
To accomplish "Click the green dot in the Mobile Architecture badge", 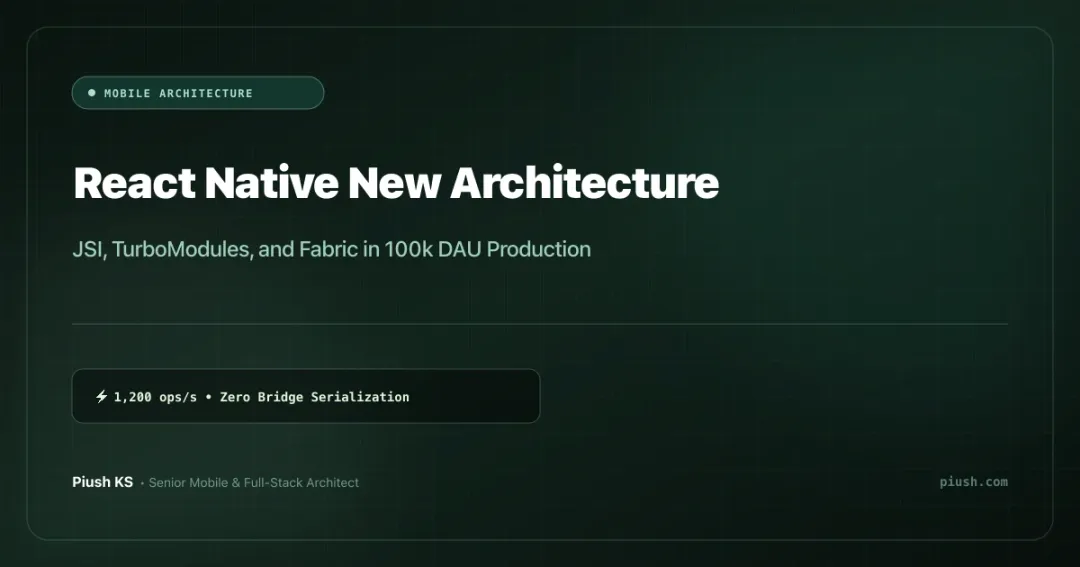I will pyautogui.click(x=92, y=93).
